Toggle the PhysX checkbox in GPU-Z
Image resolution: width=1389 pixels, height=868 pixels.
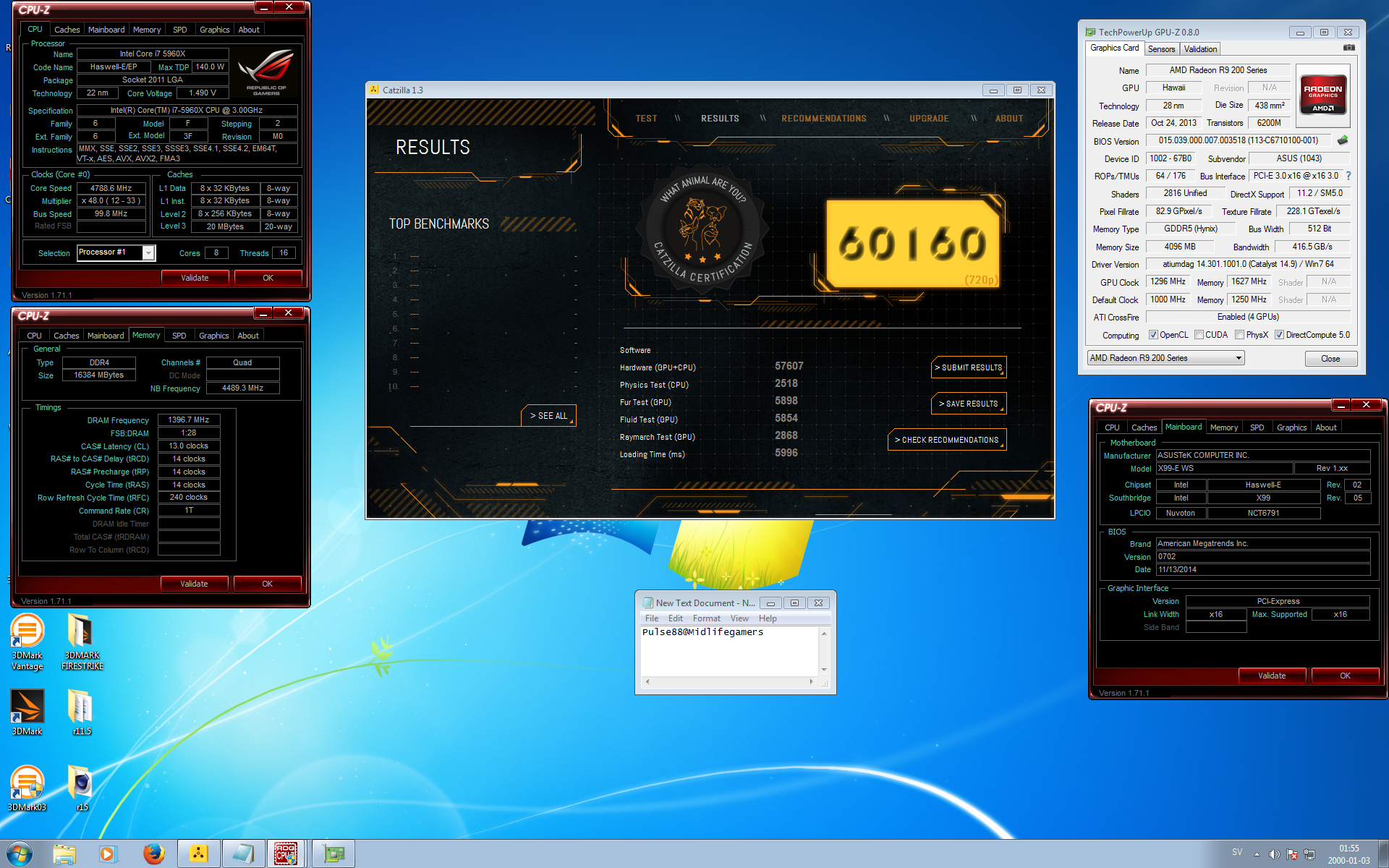1239,335
